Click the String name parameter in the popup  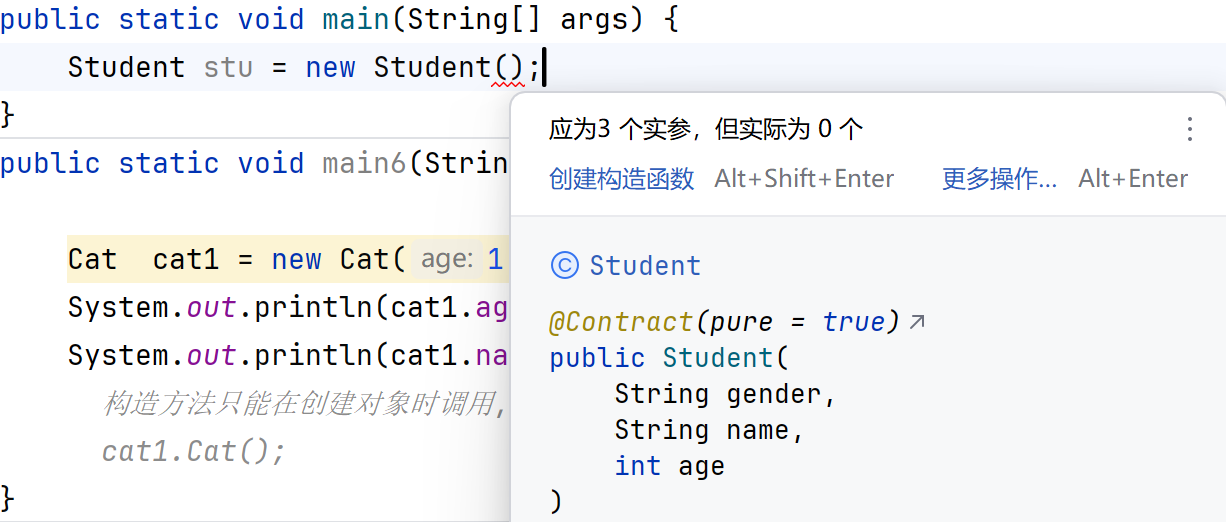(x=709, y=430)
